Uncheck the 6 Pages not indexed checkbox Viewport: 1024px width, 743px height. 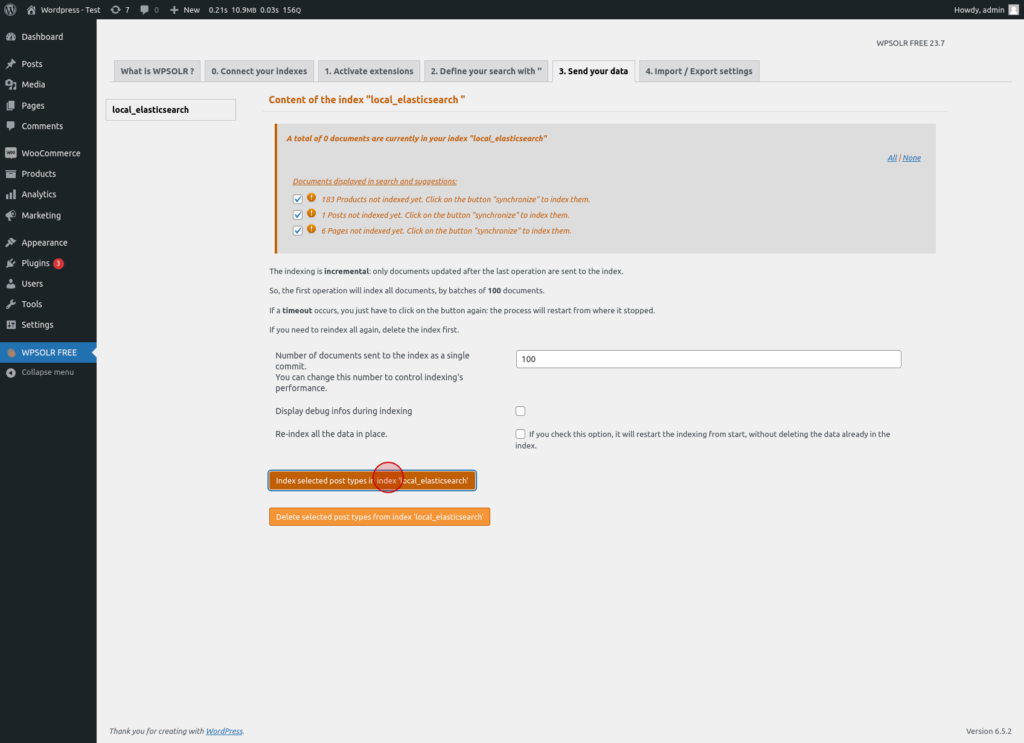[298, 230]
